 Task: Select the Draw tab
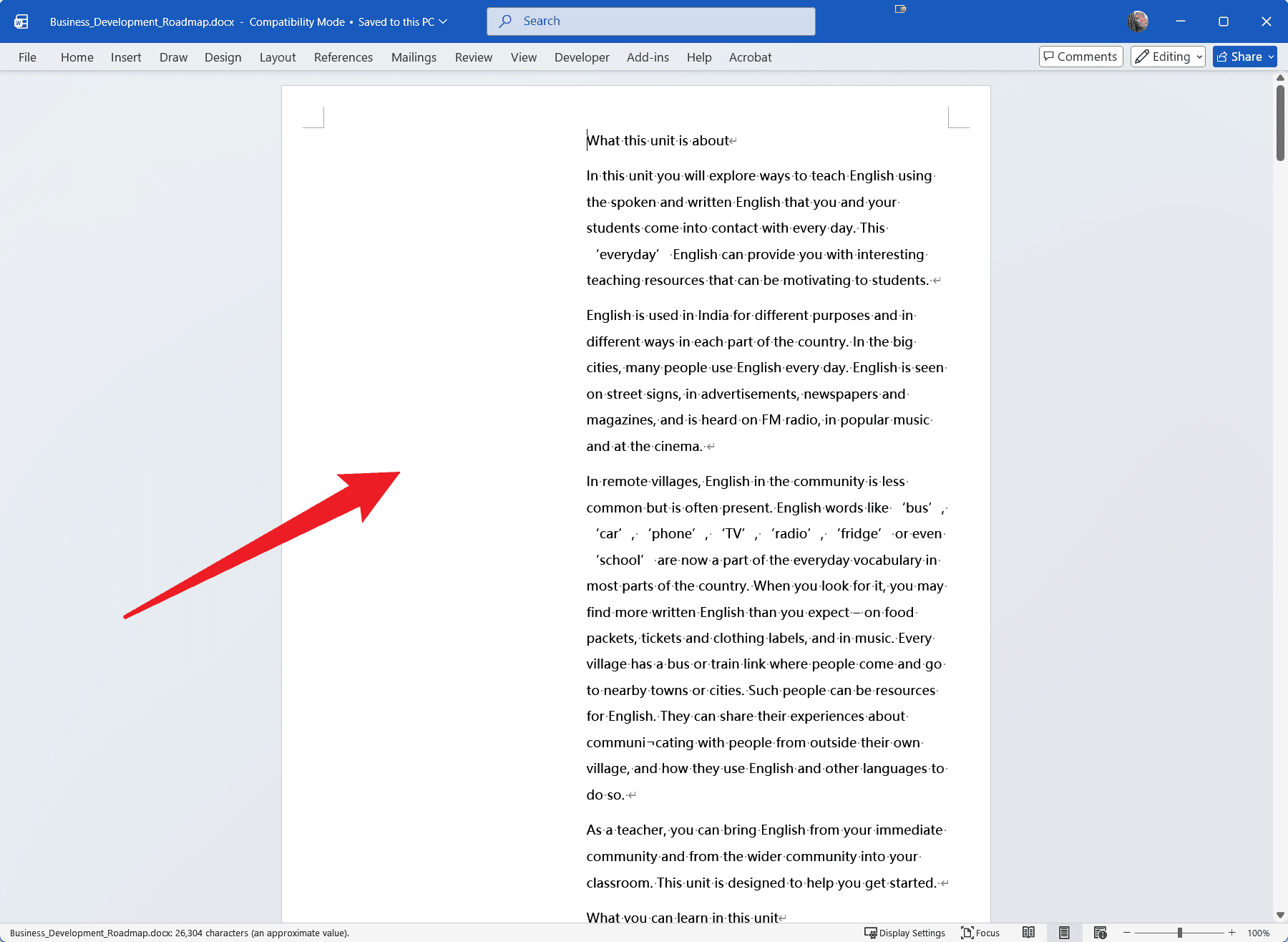(173, 57)
